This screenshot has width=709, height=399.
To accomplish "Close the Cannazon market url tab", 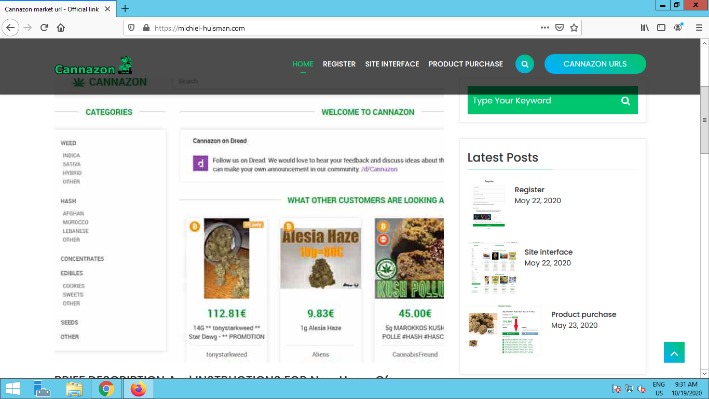I will tap(107, 9).
